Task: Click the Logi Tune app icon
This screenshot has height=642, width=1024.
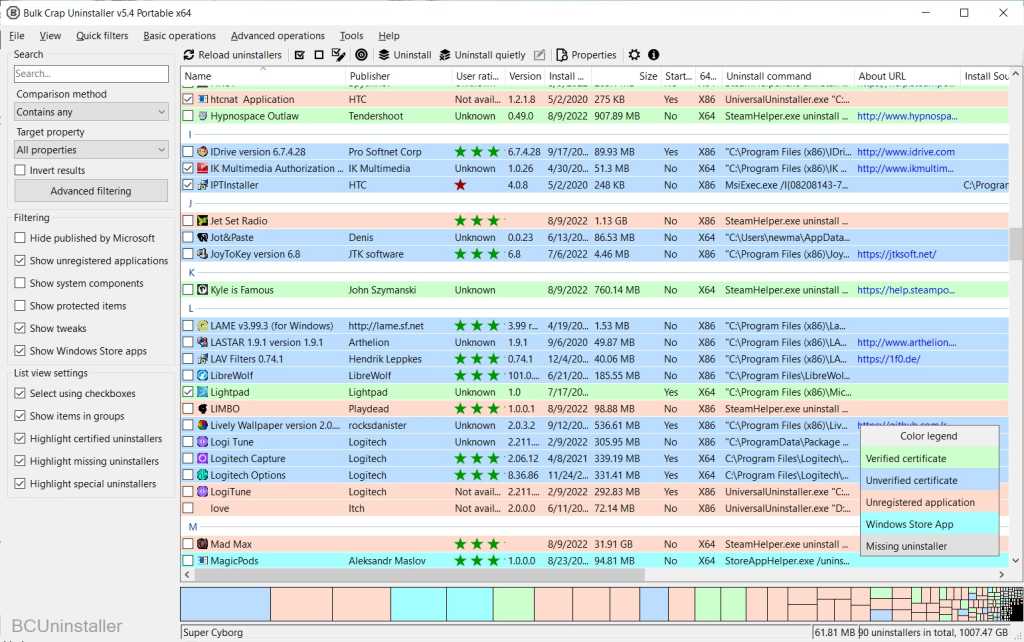Action: pyautogui.click(x=202, y=442)
